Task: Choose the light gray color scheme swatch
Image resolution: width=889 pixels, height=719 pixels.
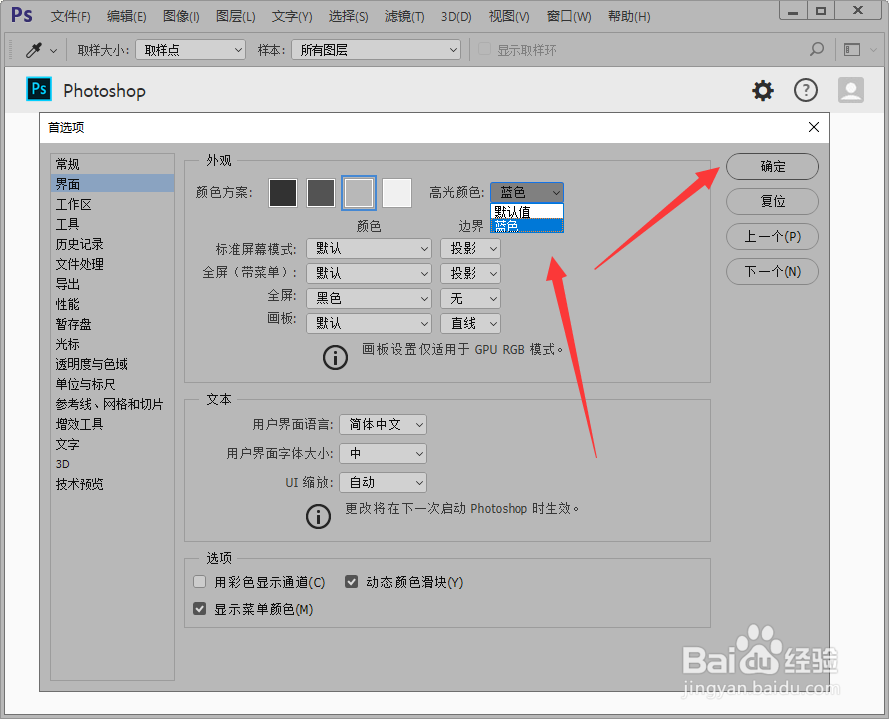Action: 397,193
